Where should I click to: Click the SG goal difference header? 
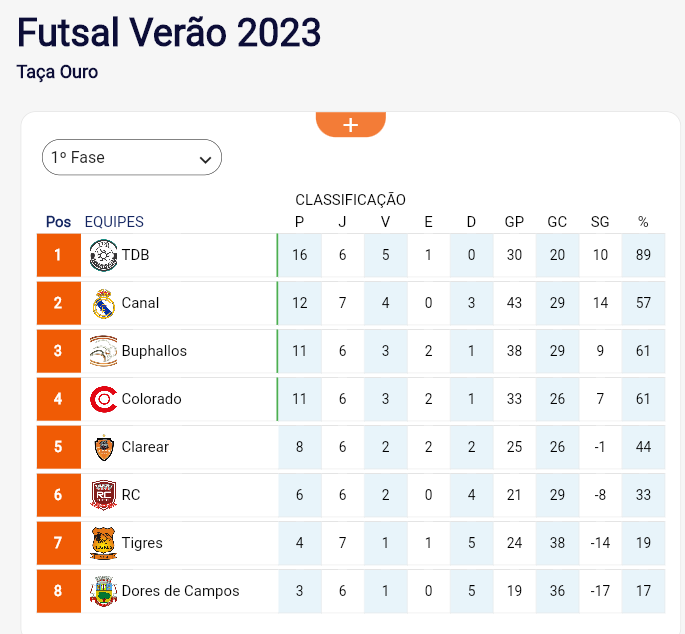(600, 222)
